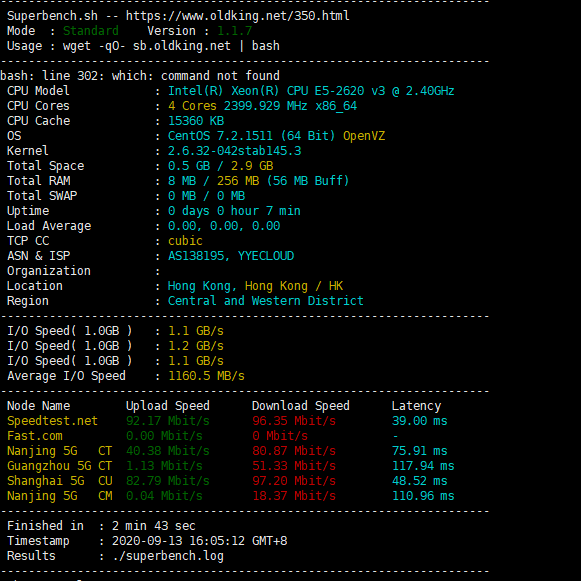Click the Download Speed column header
Screen dimensions: 581x581
point(301,406)
